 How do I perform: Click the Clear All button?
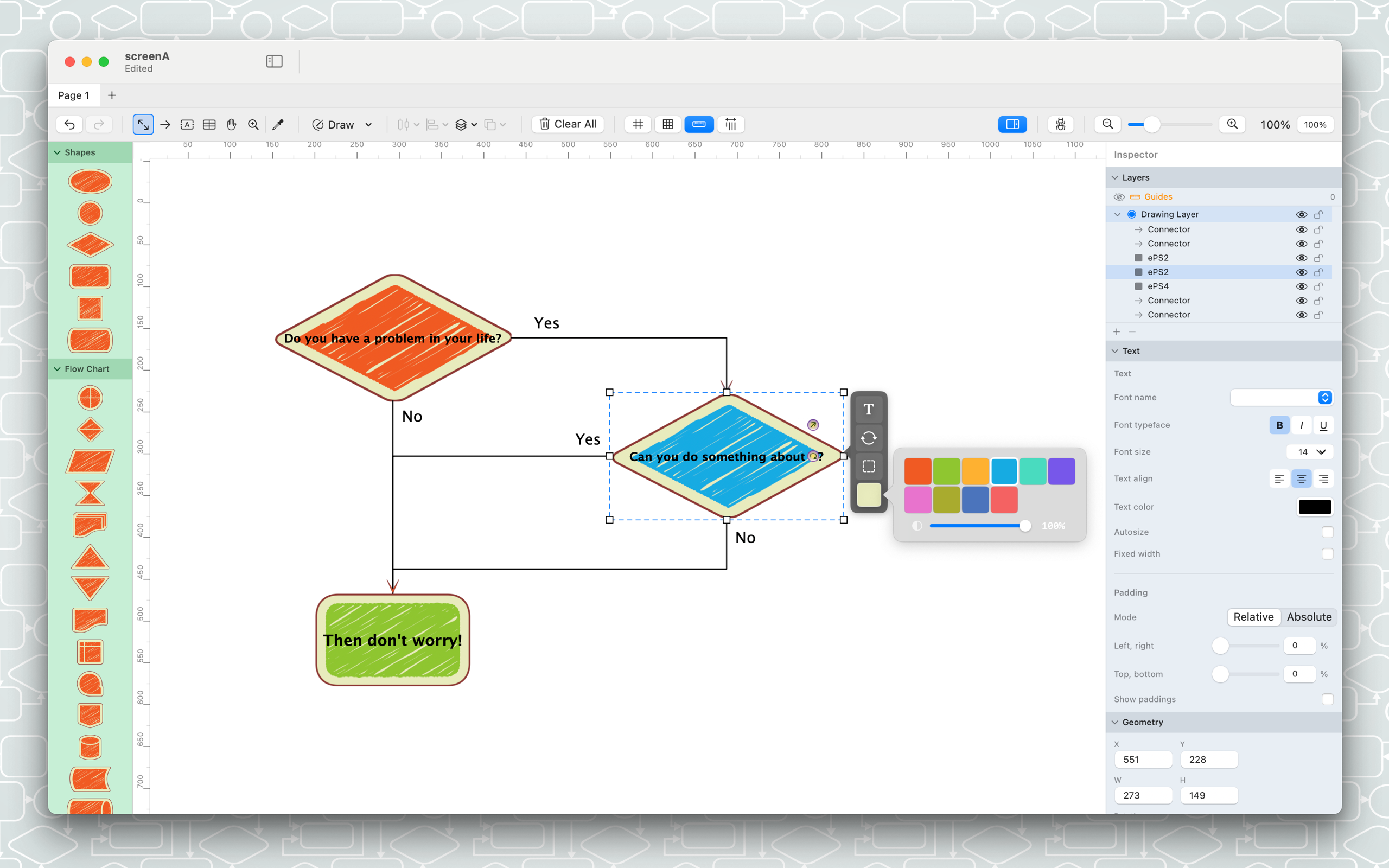567,124
